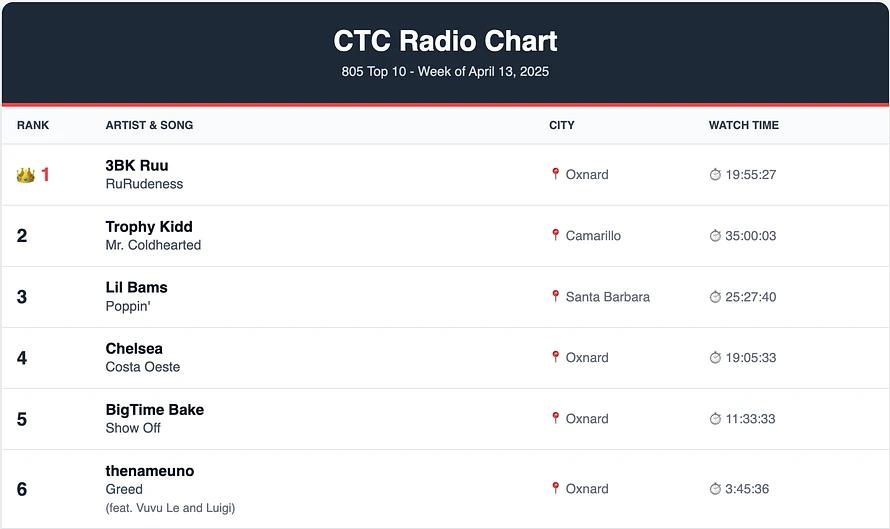This screenshot has width=890, height=529.
Task: Click the stopwatch icon beside 3:45:36
Action: coord(715,489)
